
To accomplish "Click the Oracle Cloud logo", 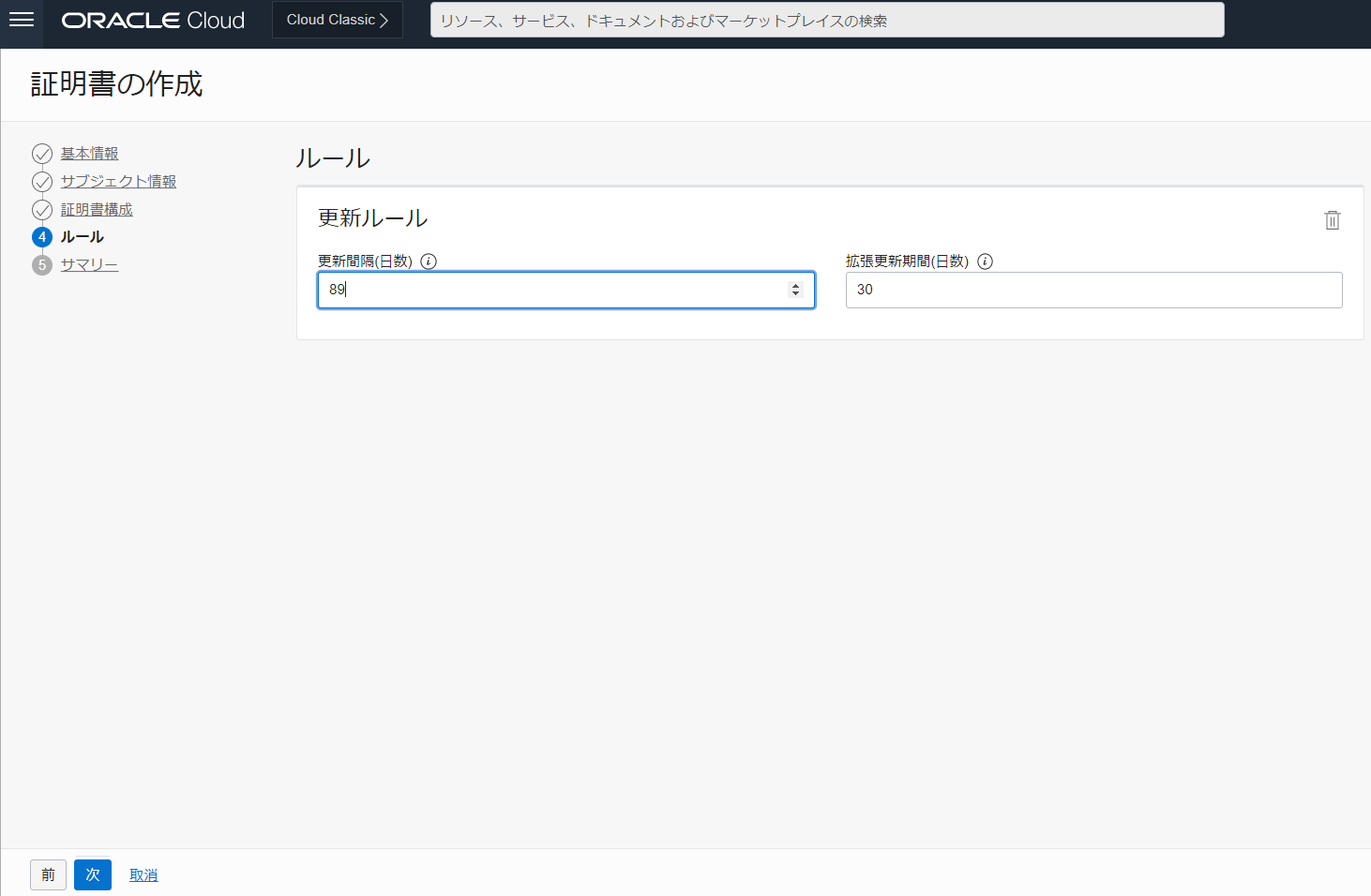I will 153,21.
